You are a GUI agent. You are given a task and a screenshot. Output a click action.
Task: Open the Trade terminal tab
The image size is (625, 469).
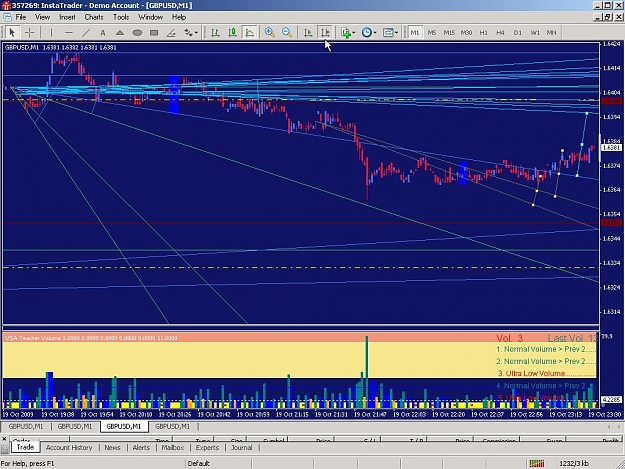25,447
